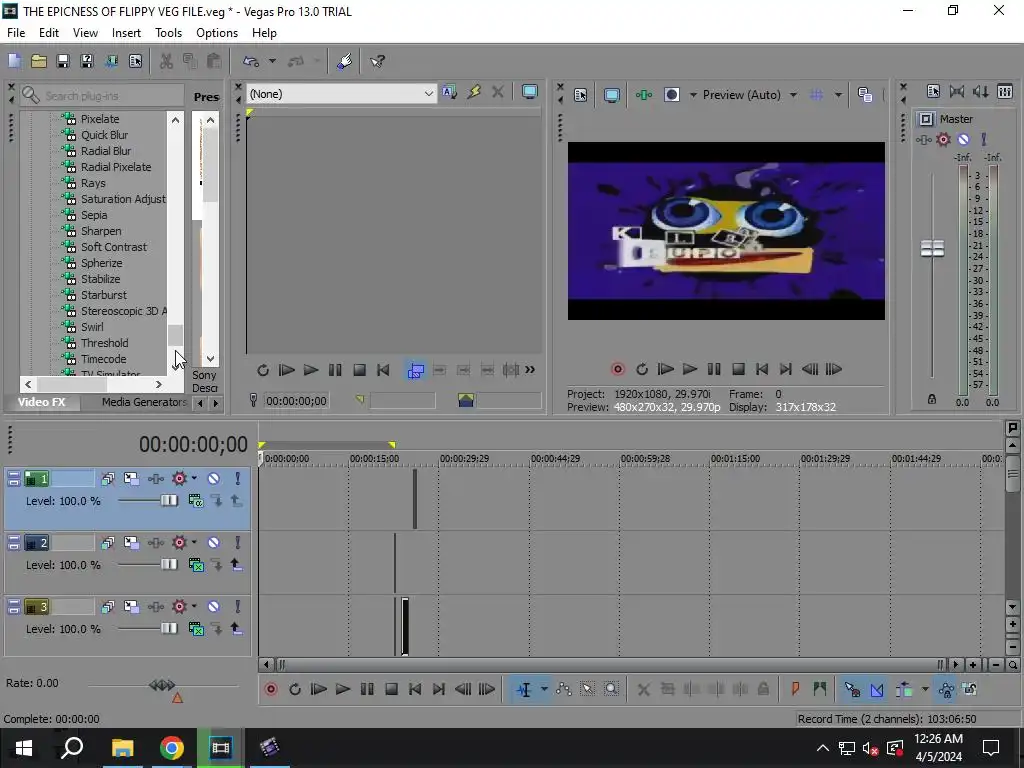Select the Sepia plug-in
Viewport: 1024px width, 768px height.
94,215
